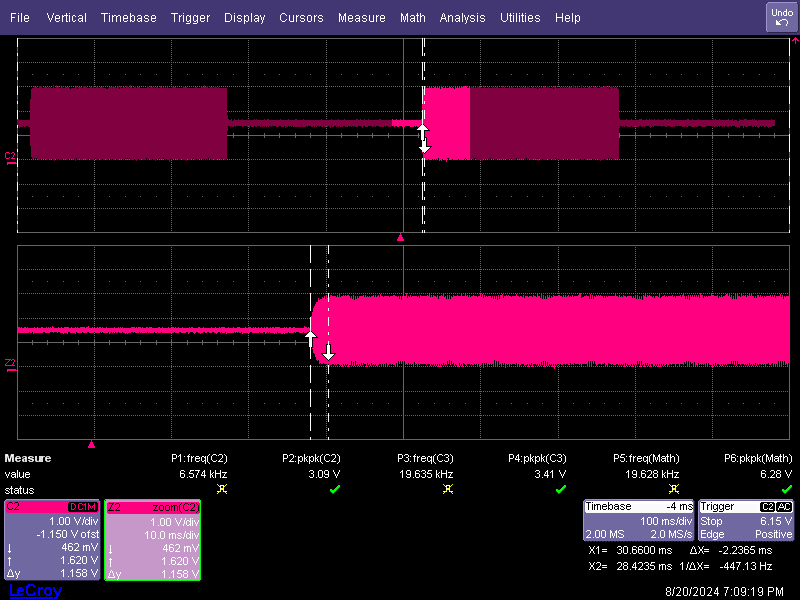Viewport: 800px width, 600px height.
Task: Click the P1 freq(C2) warning status icon
Action: [x=221, y=489]
